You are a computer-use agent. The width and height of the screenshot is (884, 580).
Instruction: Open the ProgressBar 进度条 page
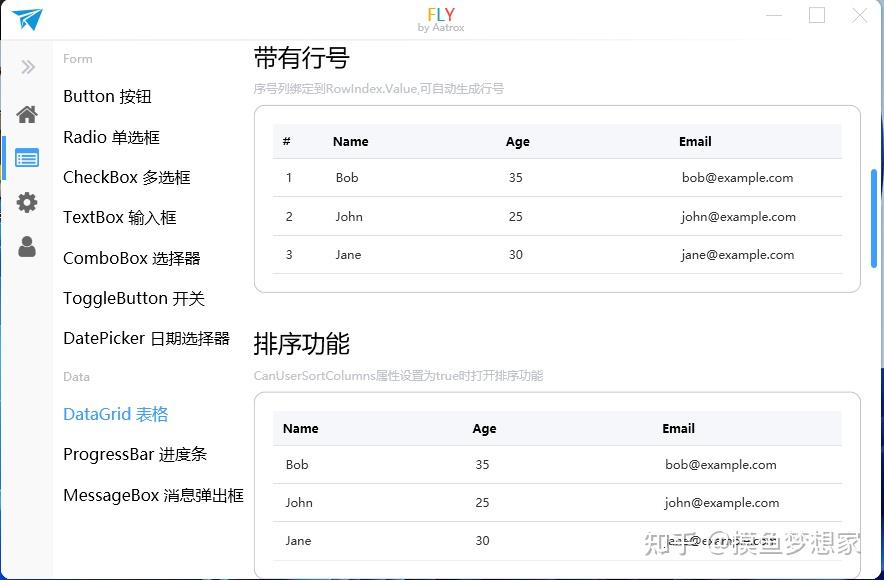click(133, 453)
